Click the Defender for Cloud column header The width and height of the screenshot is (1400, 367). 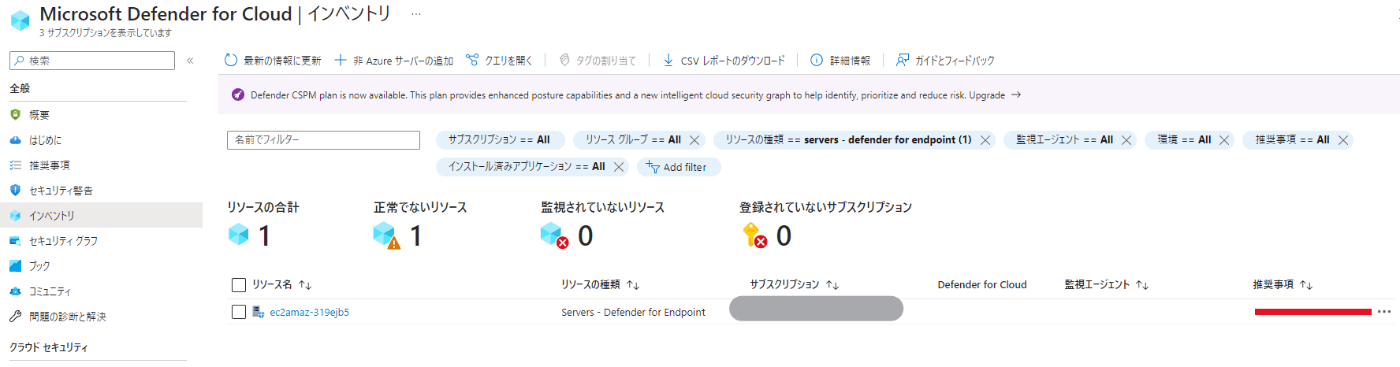click(x=982, y=285)
